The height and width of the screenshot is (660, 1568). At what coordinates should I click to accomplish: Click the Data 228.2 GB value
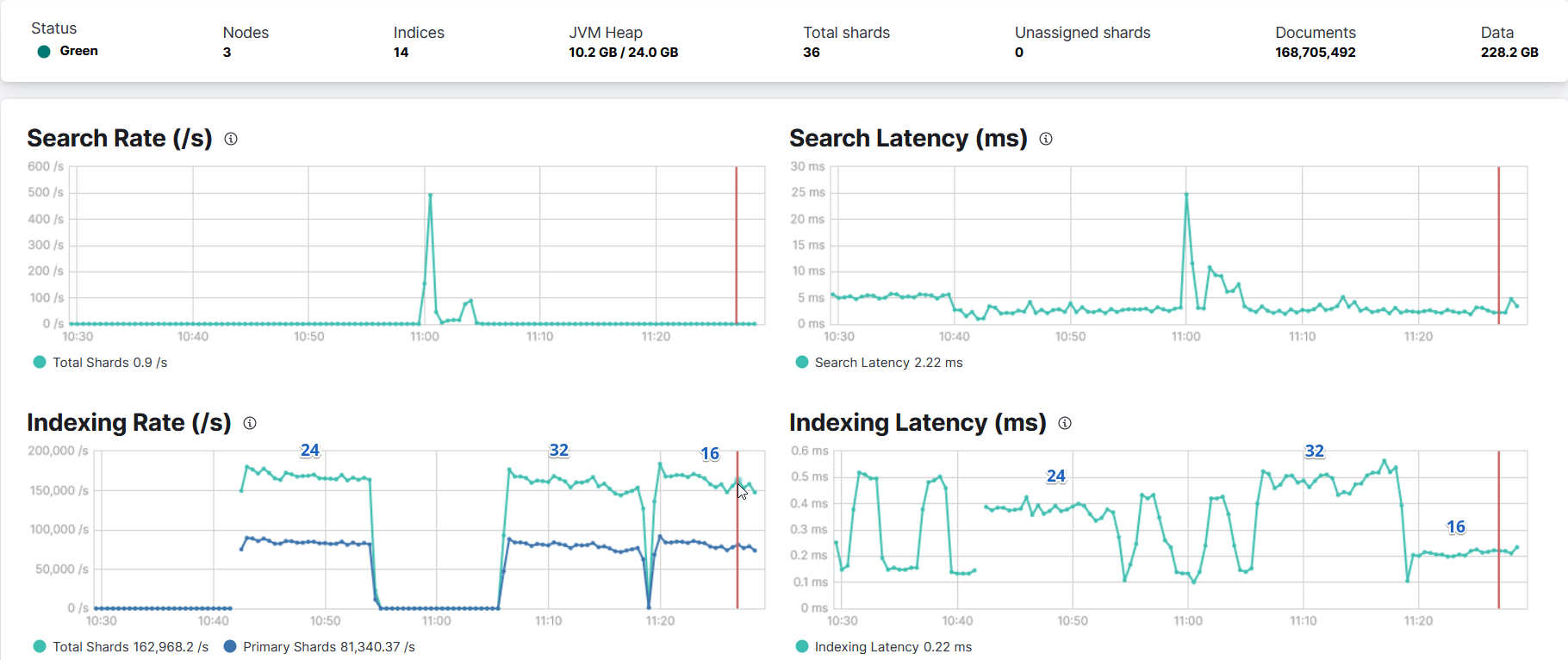(x=1509, y=53)
